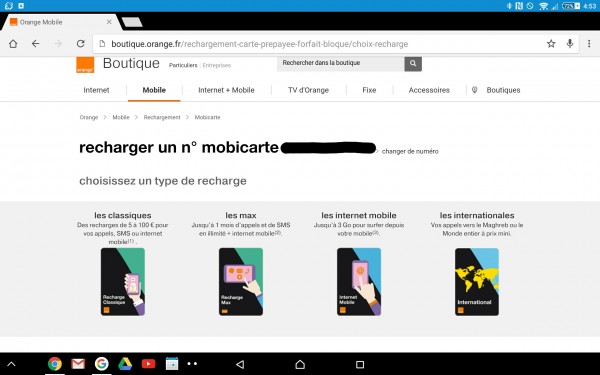The image size is (600, 375).
Task: Click the Boutiques location pin icon
Action: coord(474,90)
